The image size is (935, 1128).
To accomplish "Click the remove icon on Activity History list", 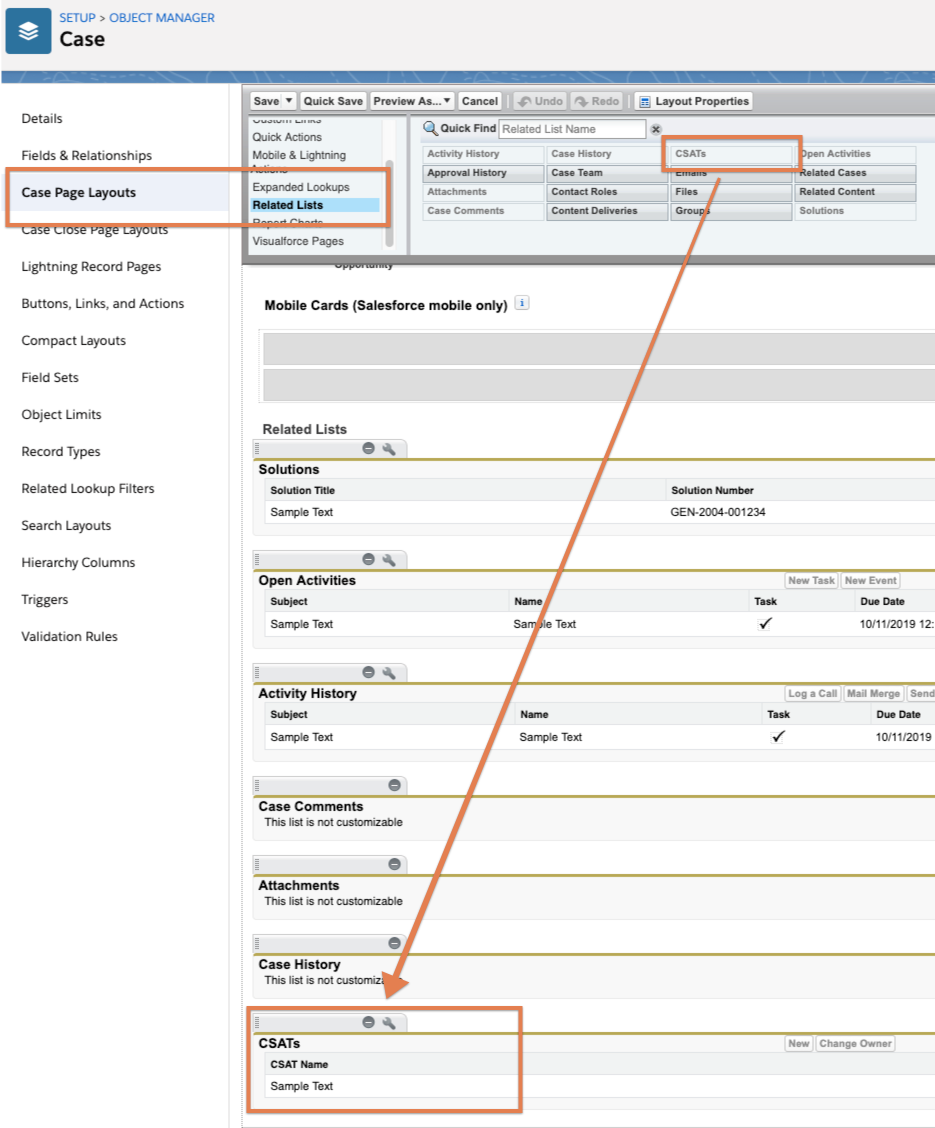I will (x=368, y=673).
